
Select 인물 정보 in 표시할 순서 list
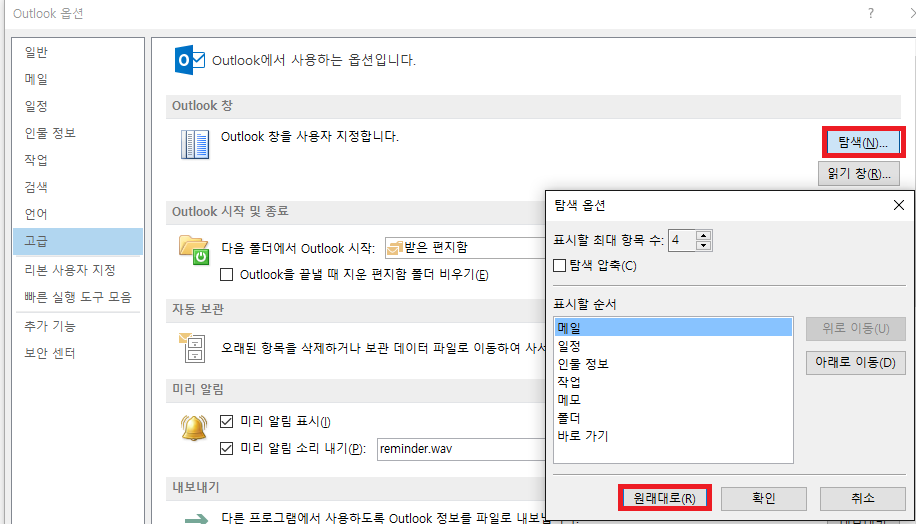coord(673,364)
